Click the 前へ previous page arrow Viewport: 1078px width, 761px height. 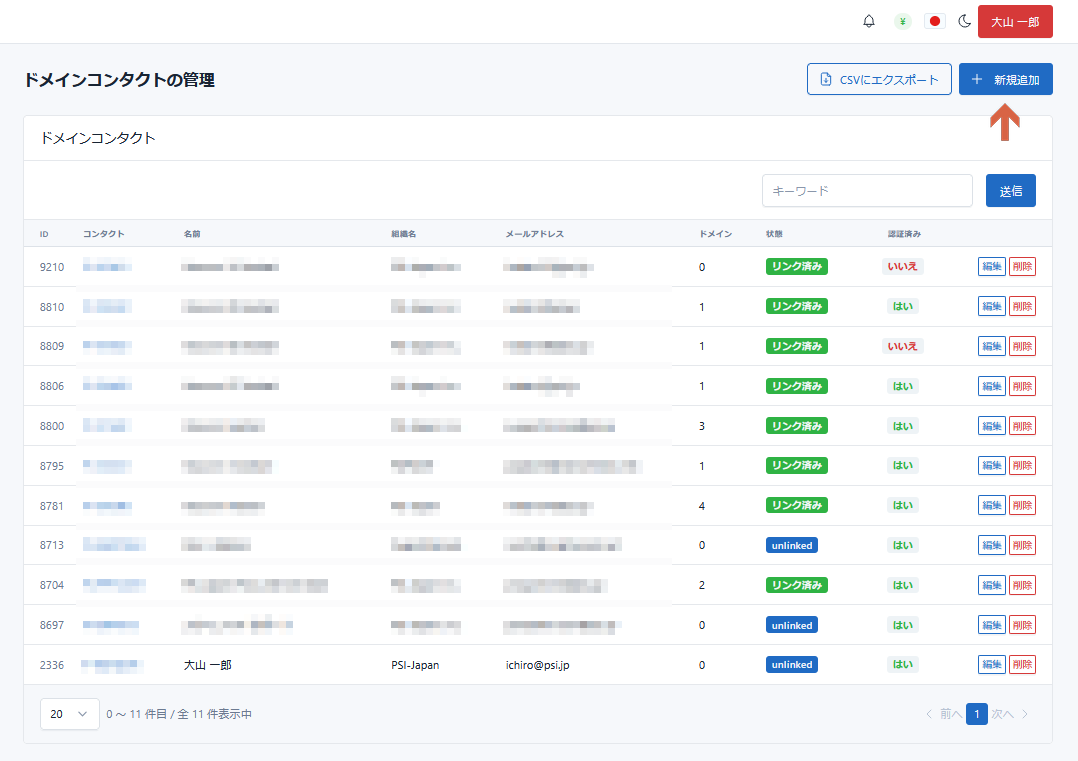(x=943, y=714)
